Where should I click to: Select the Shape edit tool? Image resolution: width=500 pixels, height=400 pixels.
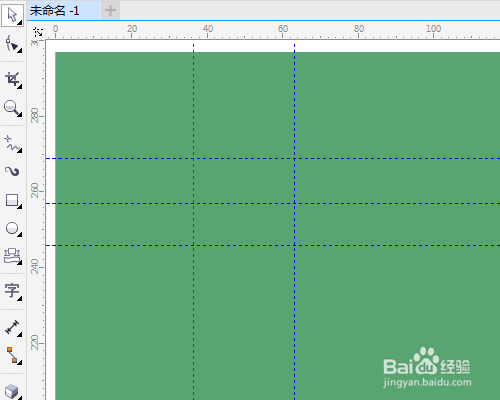12,44
